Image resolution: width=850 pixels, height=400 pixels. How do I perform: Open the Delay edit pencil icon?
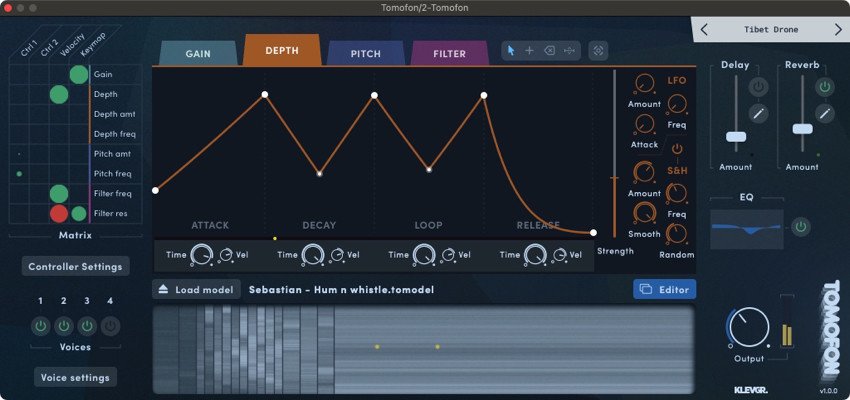(759, 113)
